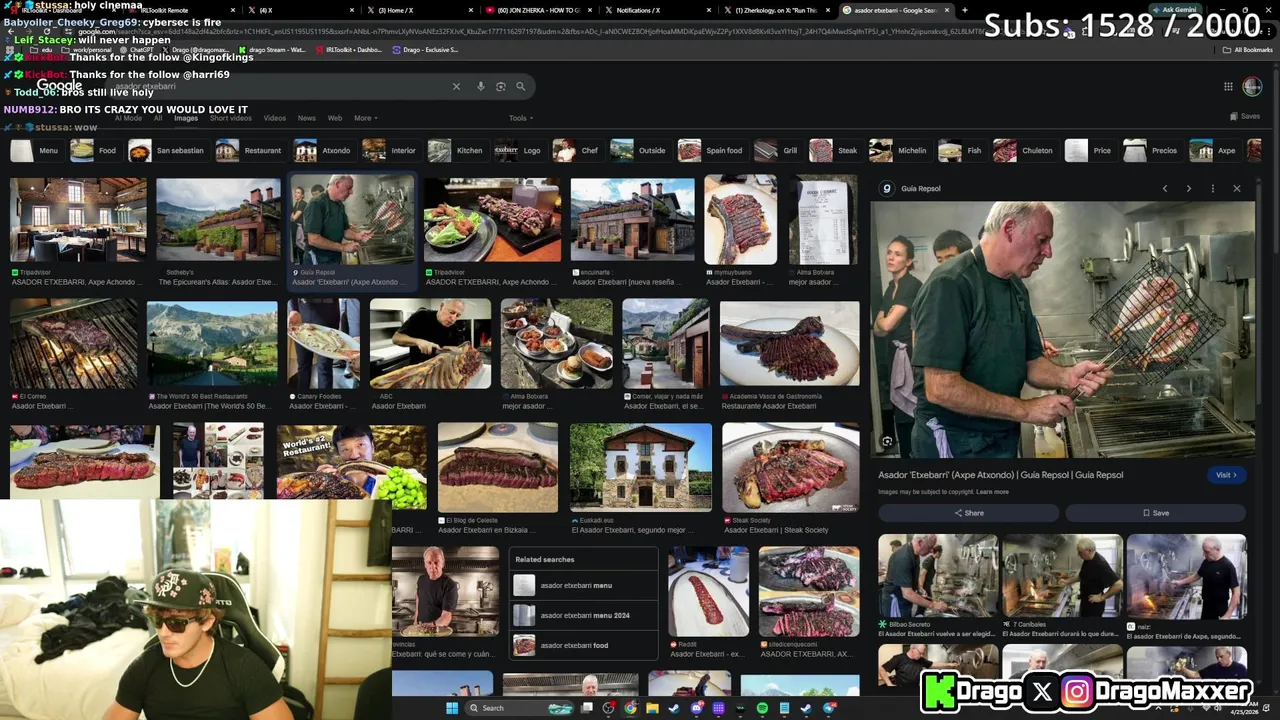Open the Learn more copyright link
The image size is (1280, 720).
992,492
